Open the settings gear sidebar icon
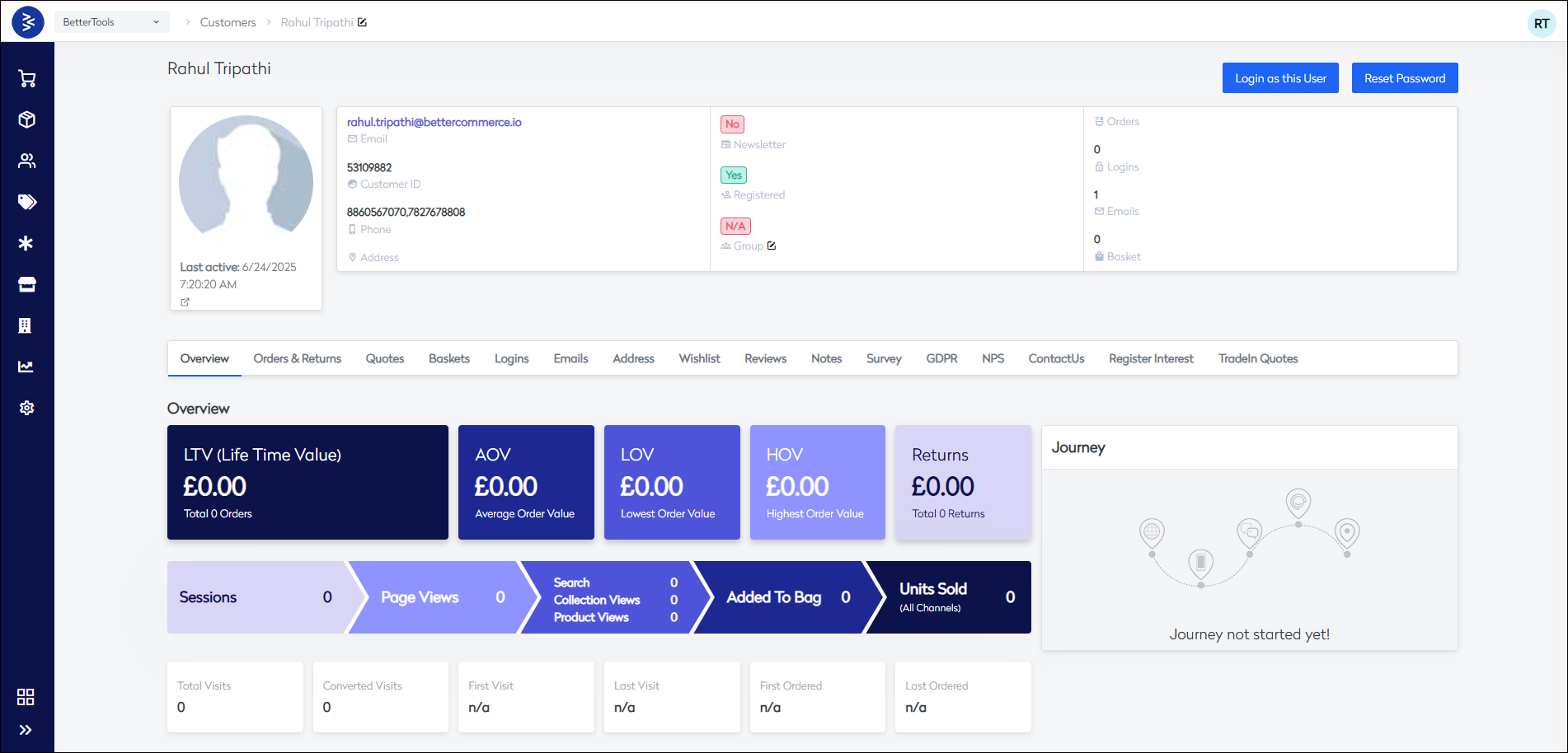This screenshot has width=1568, height=753. (x=26, y=408)
